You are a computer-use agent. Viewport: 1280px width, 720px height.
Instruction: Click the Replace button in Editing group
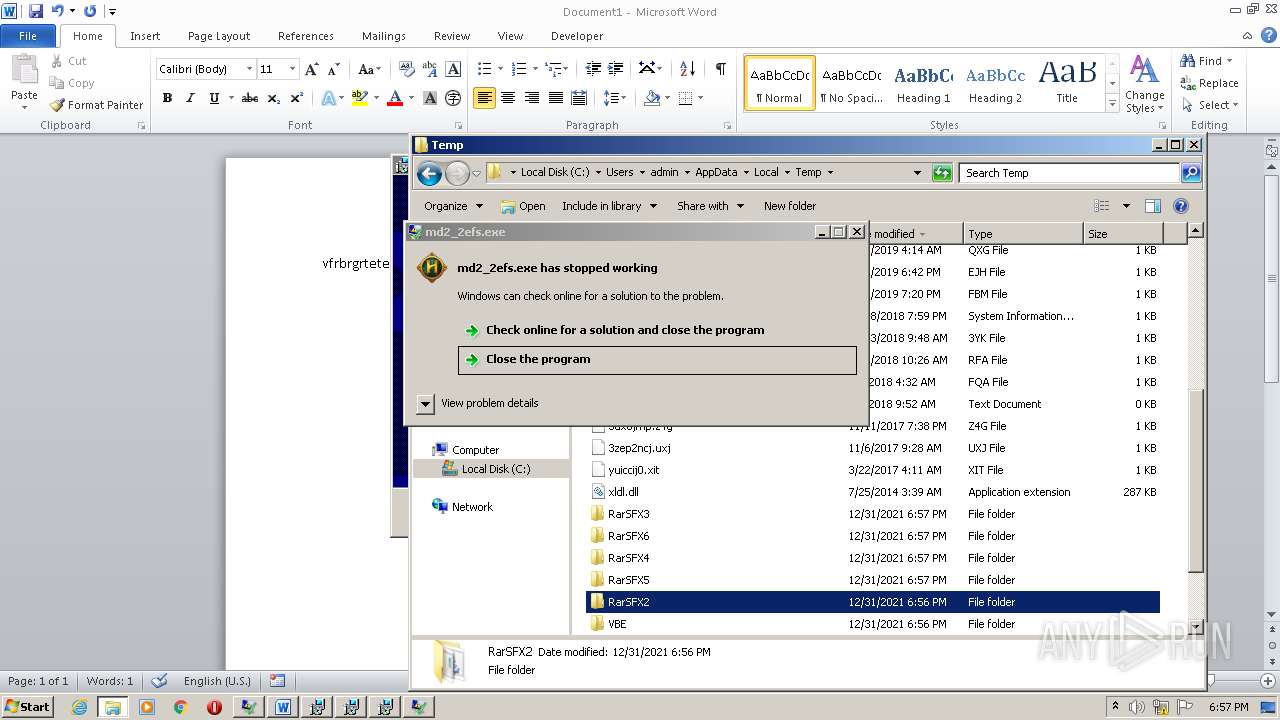click(1209, 83)
